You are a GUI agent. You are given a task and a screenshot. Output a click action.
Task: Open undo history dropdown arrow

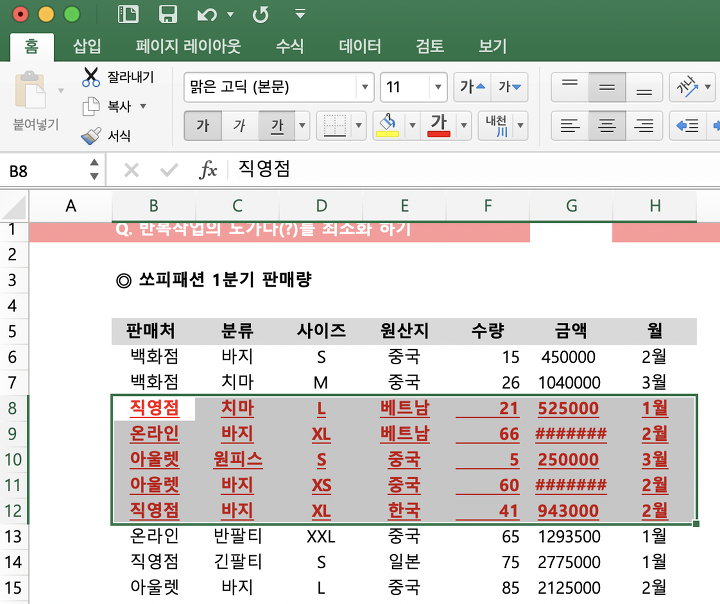click(x=231, y=14)
